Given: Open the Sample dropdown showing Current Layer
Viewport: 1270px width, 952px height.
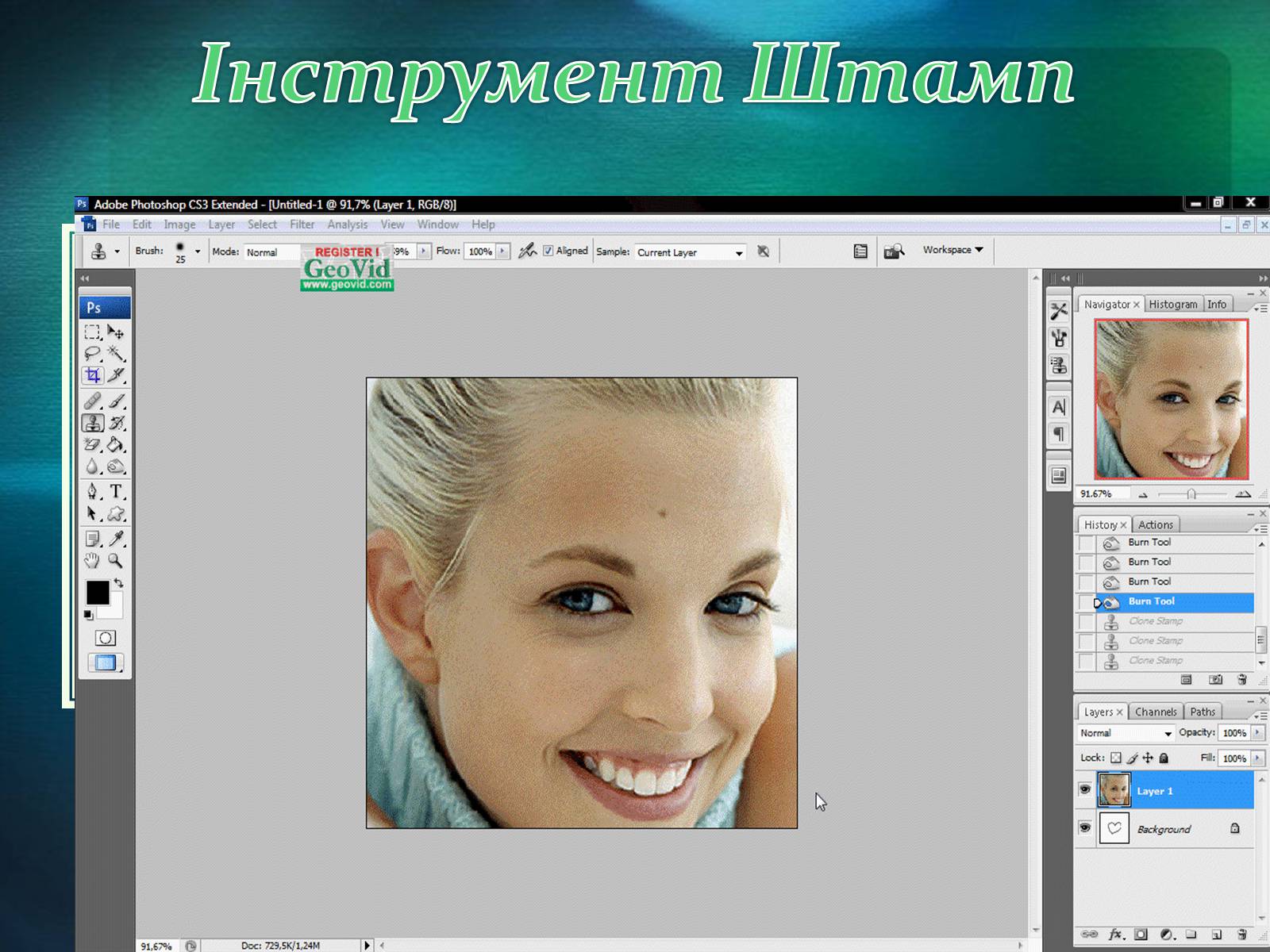Looking at the screenshot, I should (x=691, y=252).
